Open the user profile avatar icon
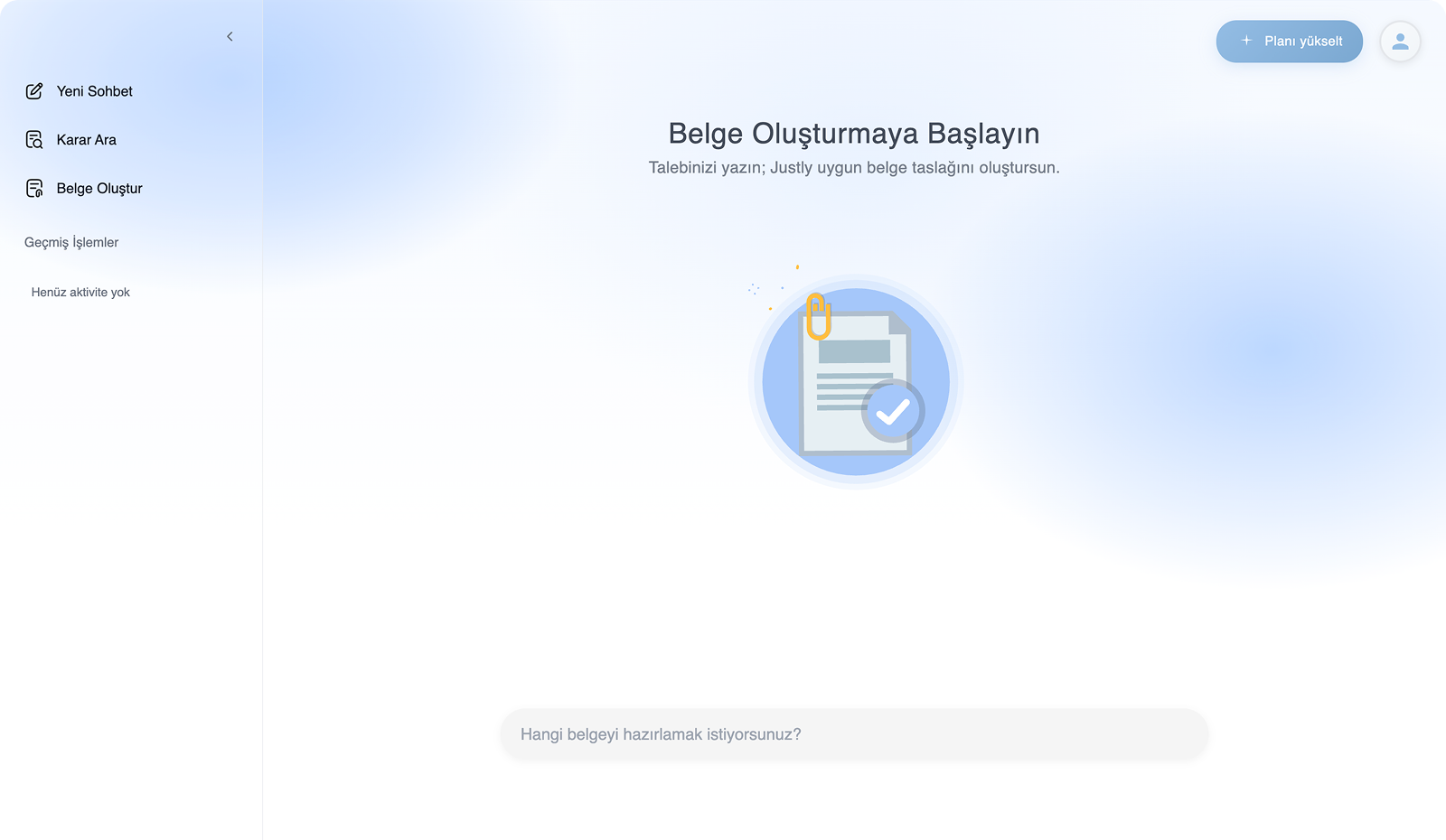 (1400, 42)
